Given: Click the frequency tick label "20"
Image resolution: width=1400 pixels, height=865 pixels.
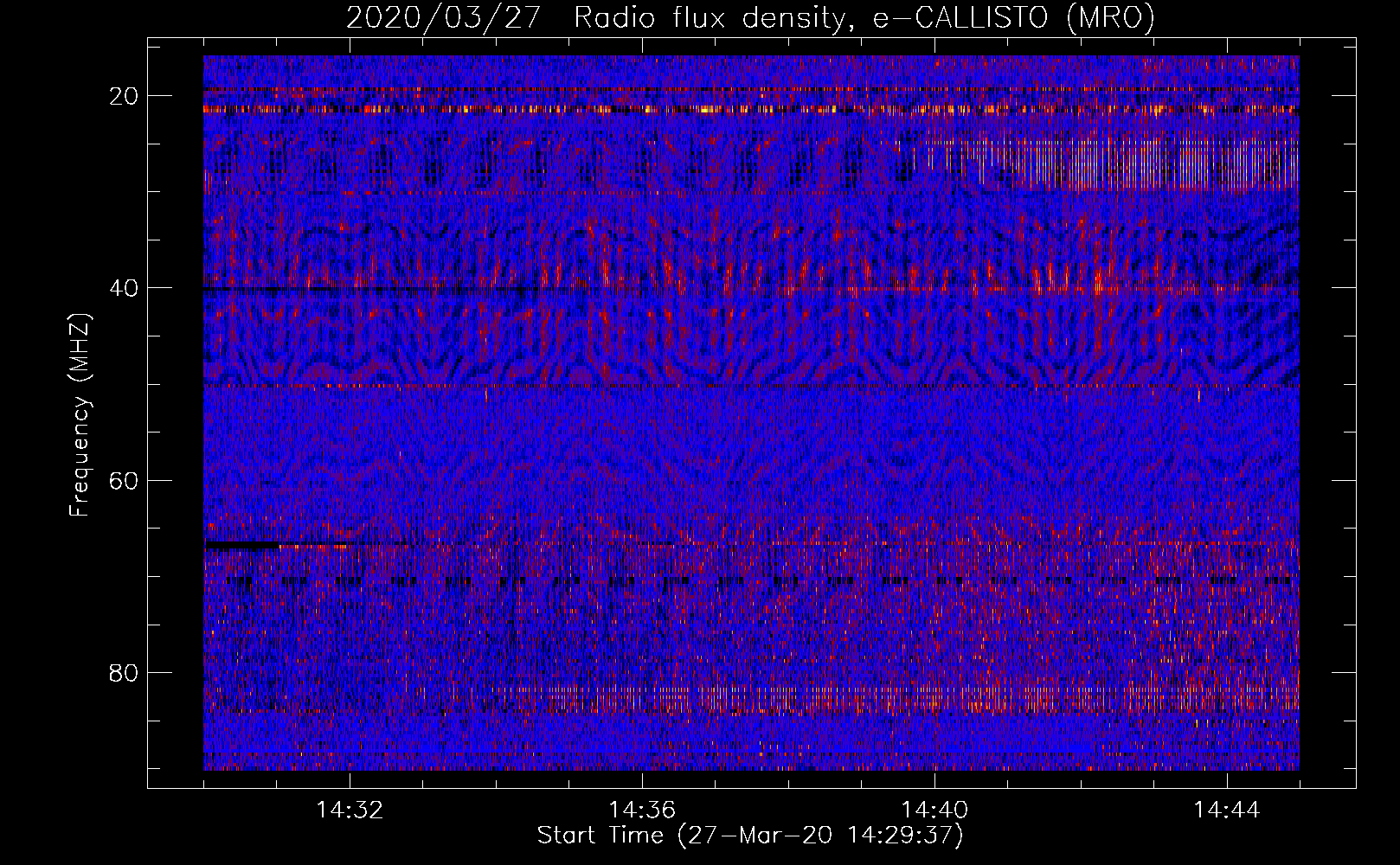Looking at the screenshot, I should click(125, 96).
